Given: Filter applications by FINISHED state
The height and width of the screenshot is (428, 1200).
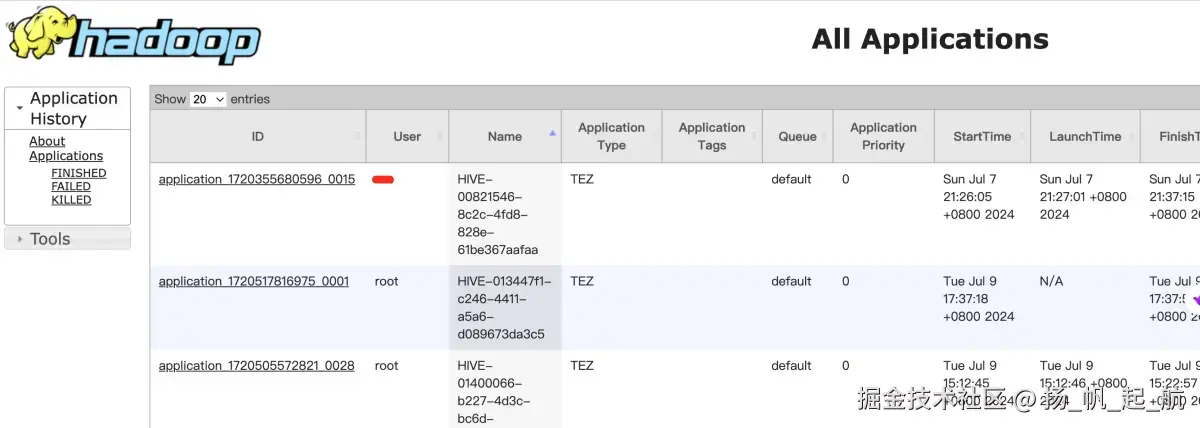Looking at the screenshot, I should click(x=79, y=173).
